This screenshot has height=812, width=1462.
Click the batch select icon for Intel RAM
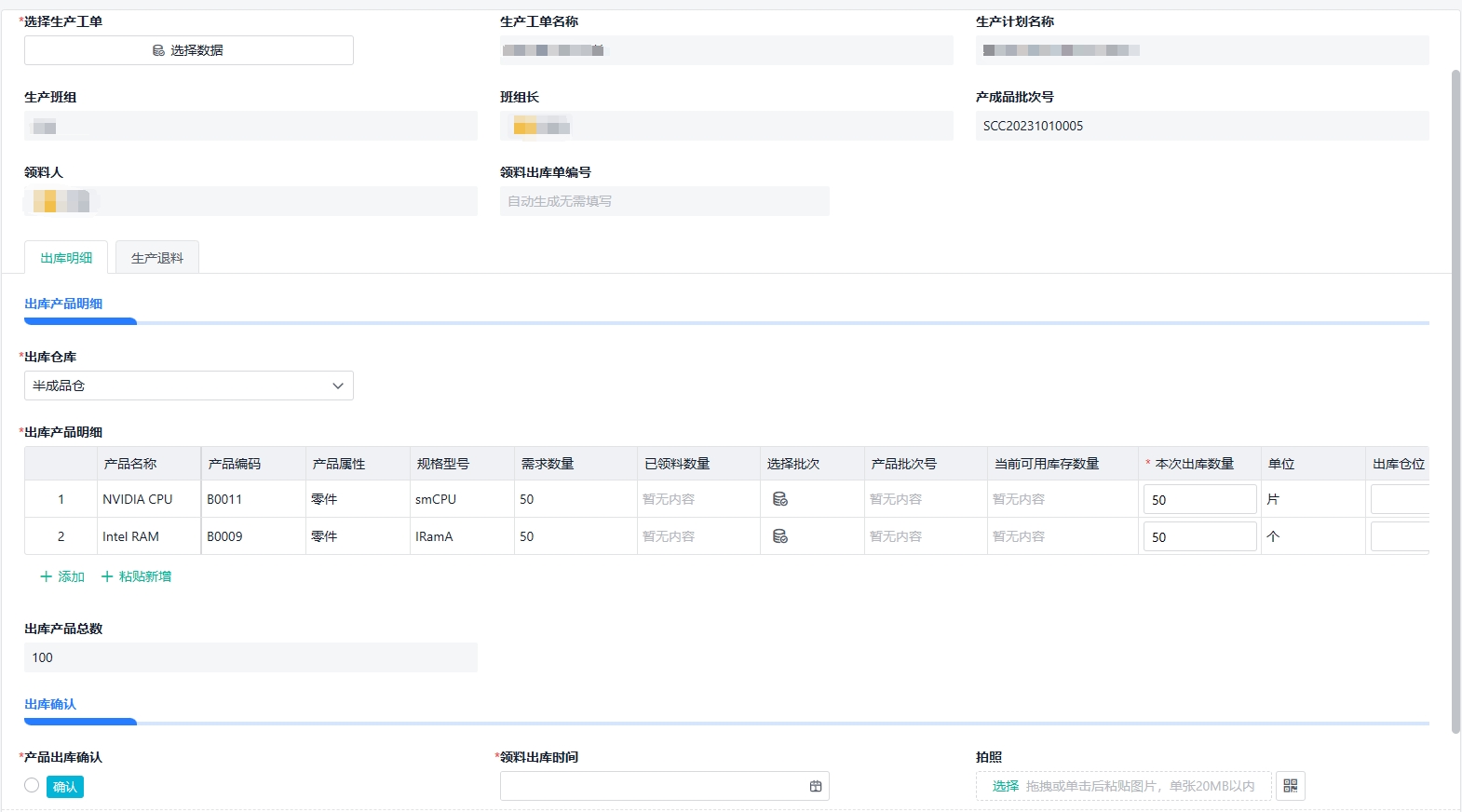(x=780, y=536)
